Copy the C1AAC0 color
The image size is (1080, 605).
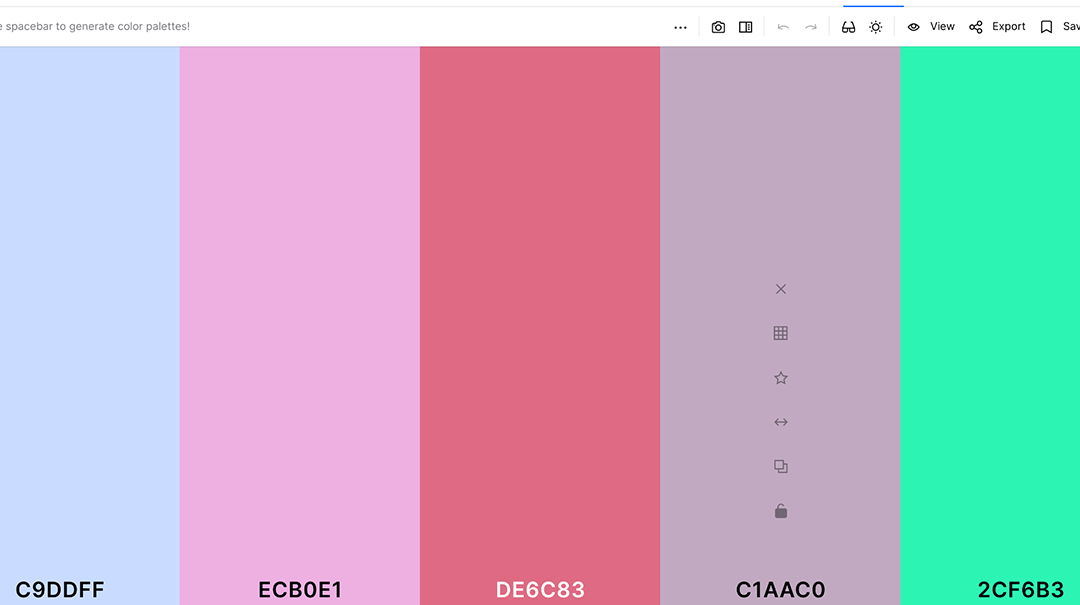click(x=781, y=466)
